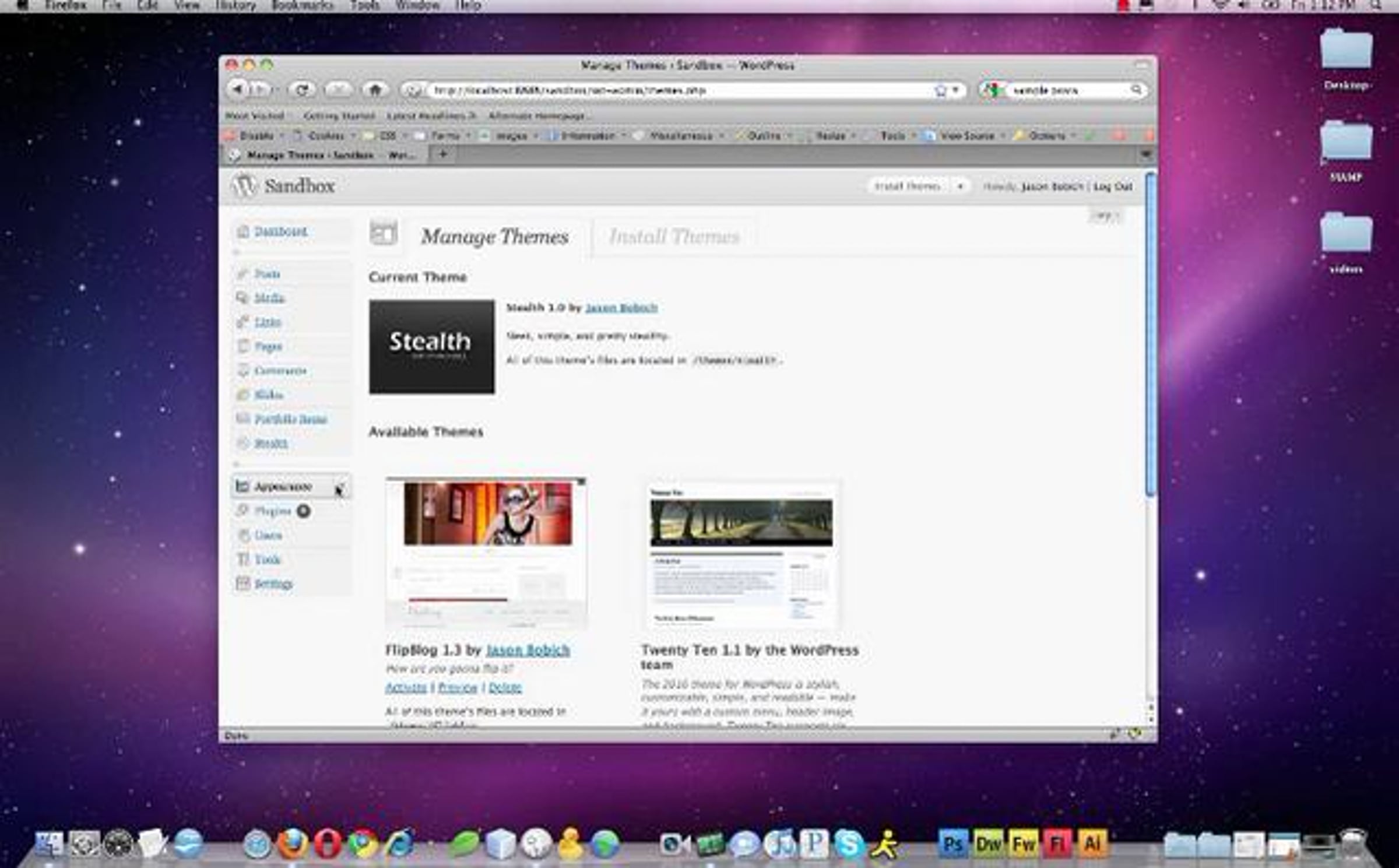Open the Images dropdown in developer toolbar
The height and width of the screenshot is (868, 1399).
pos(508,136)
